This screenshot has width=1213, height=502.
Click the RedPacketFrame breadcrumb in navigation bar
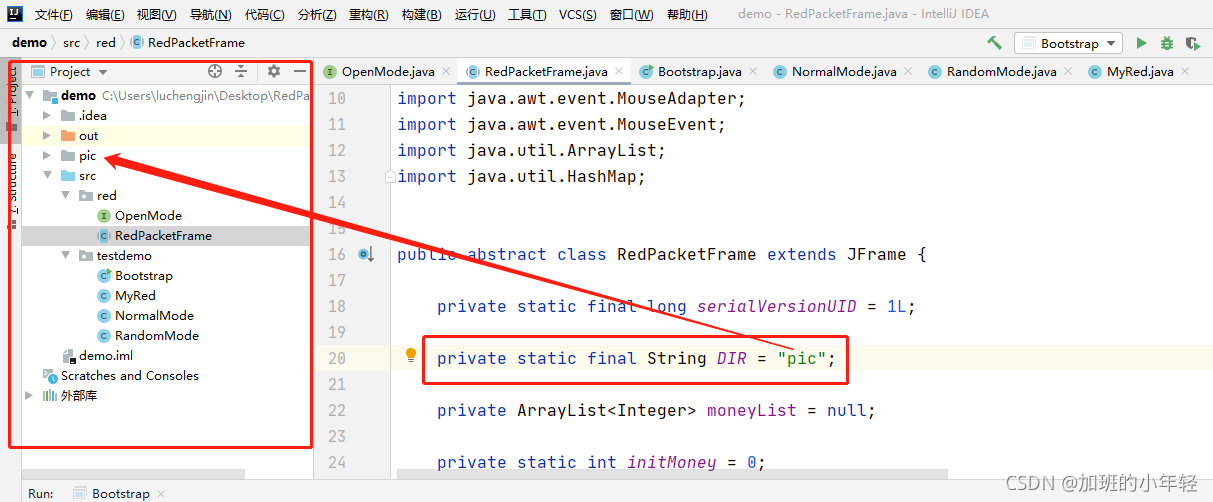188,43
